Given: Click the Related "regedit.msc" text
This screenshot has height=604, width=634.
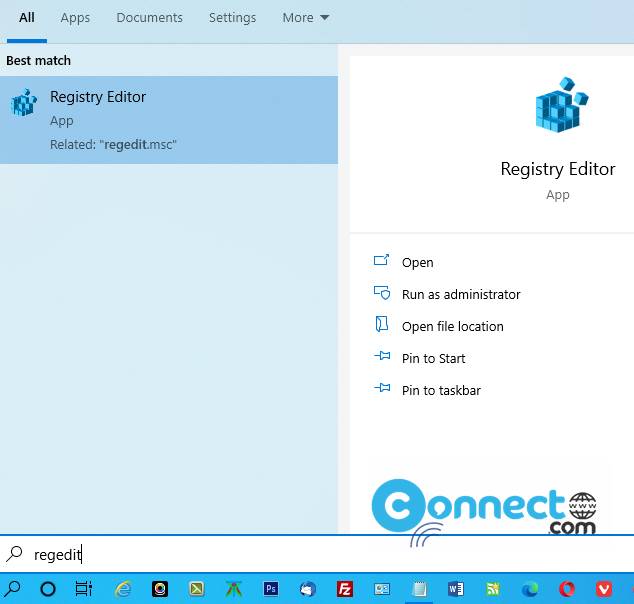Looking at the screenshot, I should (113, 144).
